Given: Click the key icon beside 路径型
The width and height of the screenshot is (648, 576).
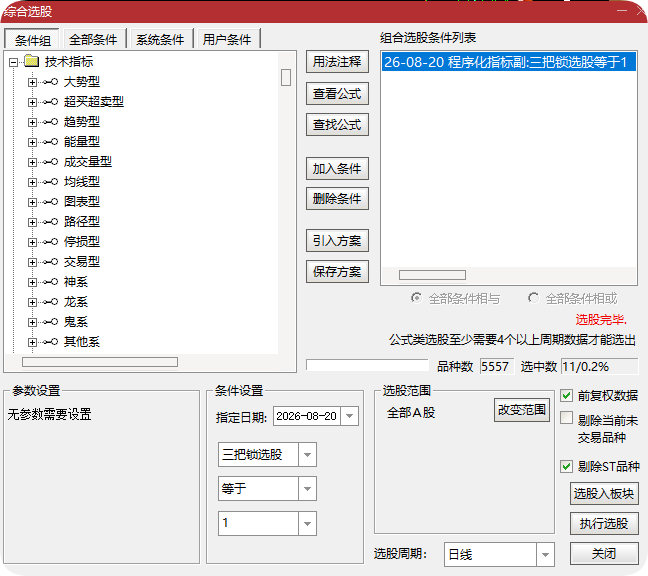Looking at the screenshot, I should (50, 222).
